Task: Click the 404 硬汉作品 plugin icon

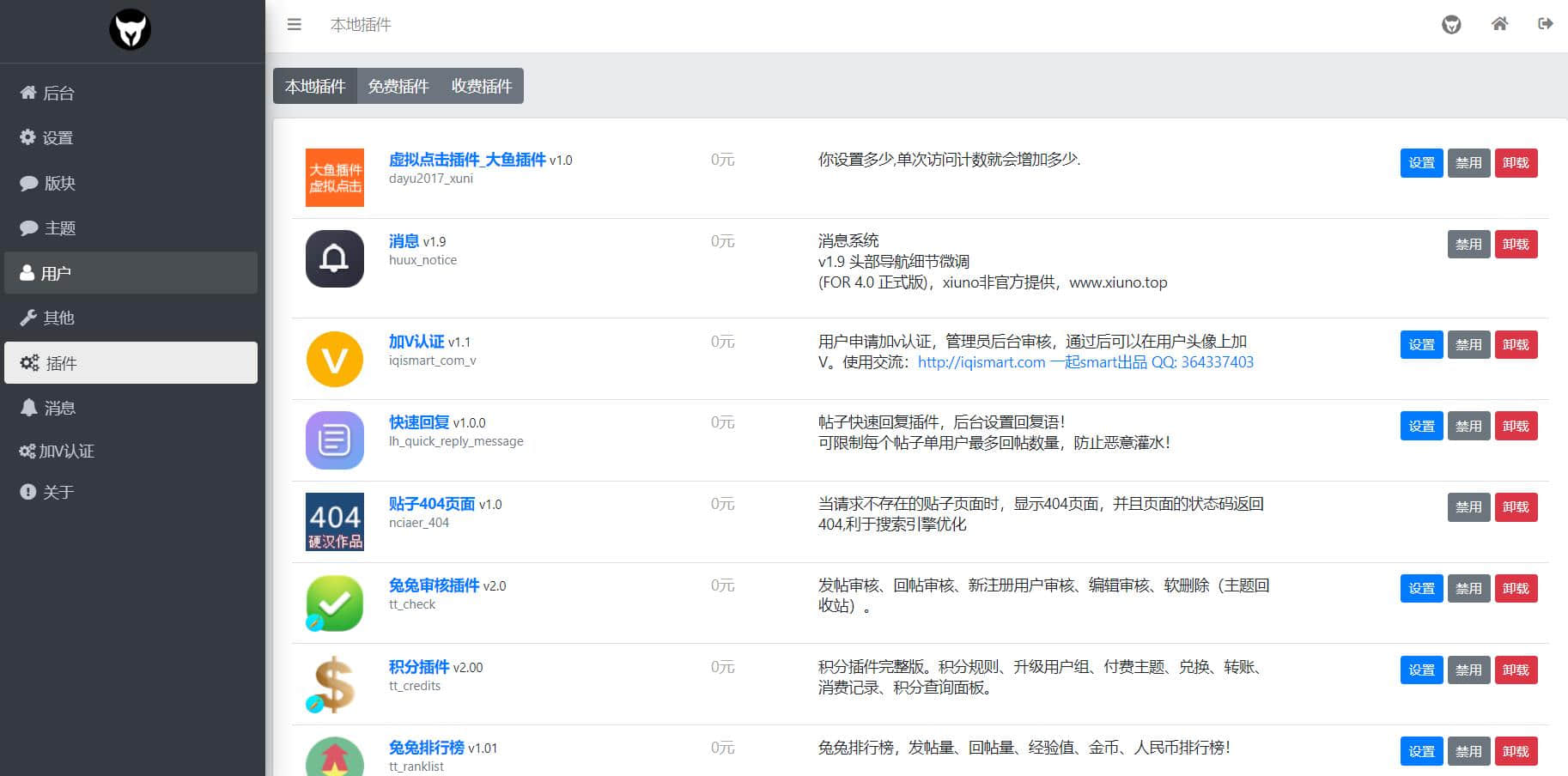Action: tap(334, 521)
